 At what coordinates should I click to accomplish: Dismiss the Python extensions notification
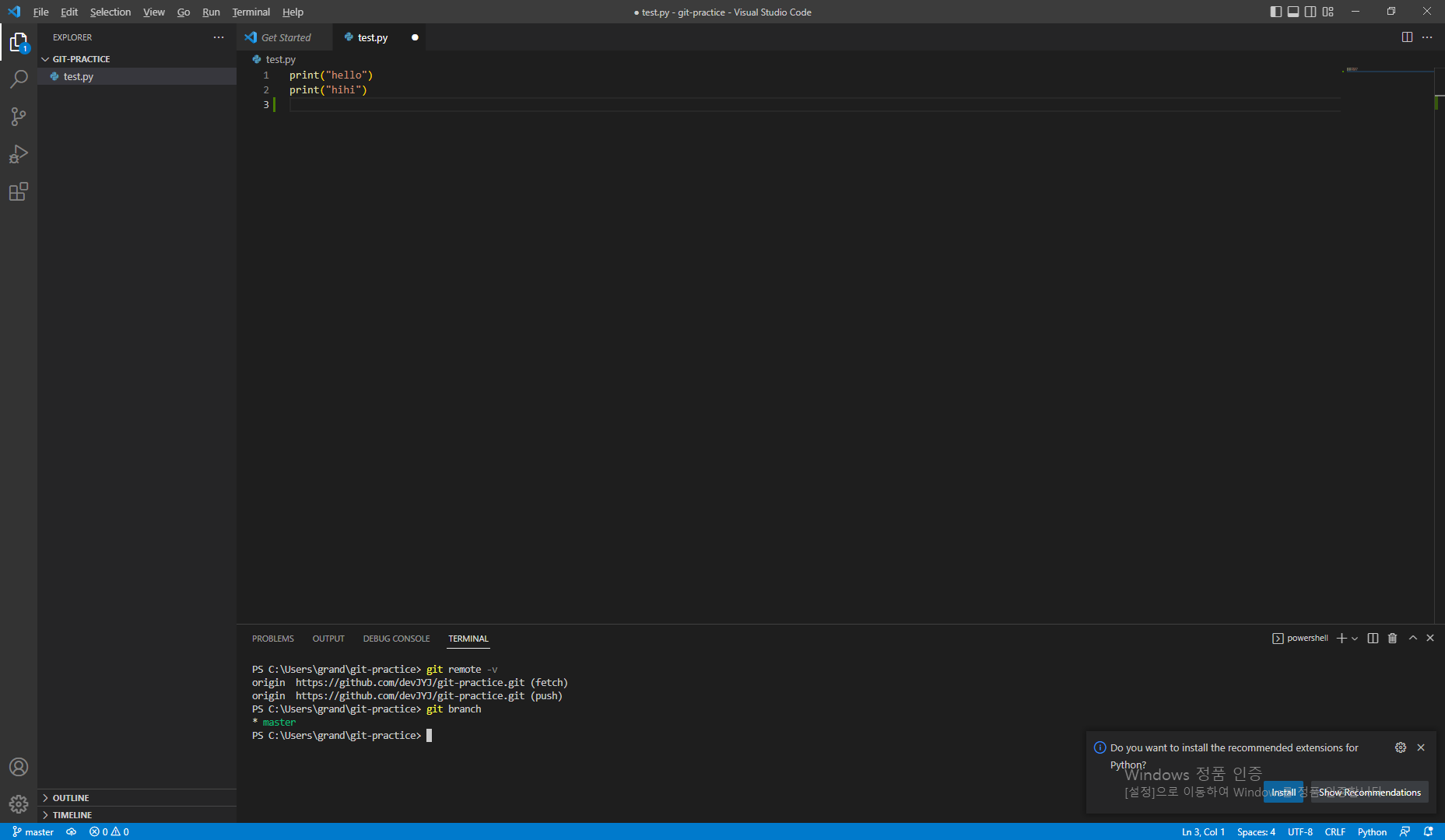click(1421, 747)
